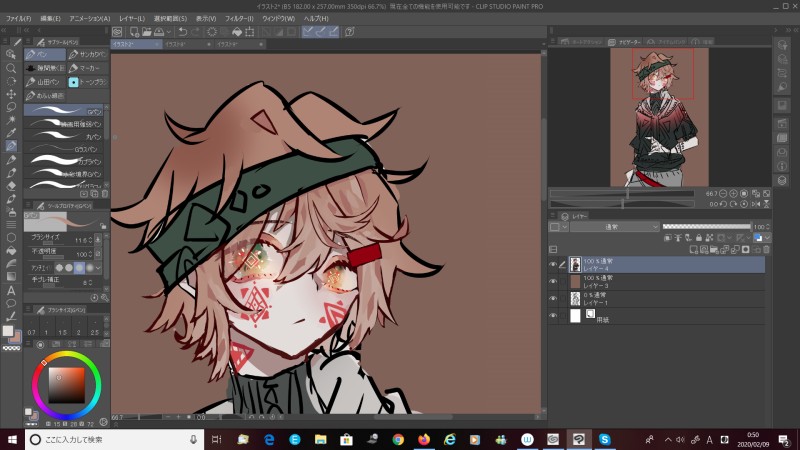Viewport: 800px width, 450px height.
Task: Select the Eraser tool
Action: tap(11, 186)
